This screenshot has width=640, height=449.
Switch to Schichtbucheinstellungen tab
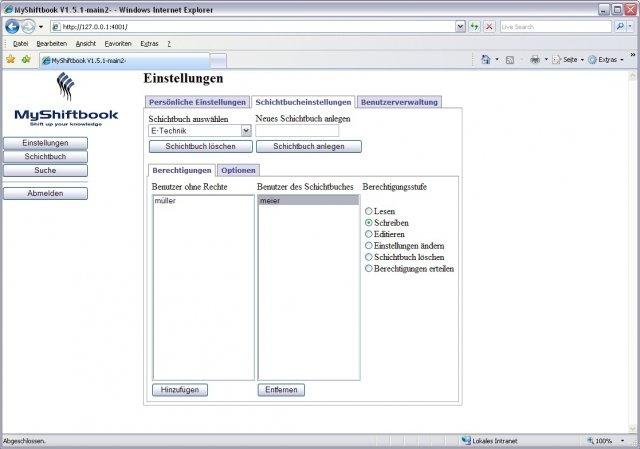point(303,102)
